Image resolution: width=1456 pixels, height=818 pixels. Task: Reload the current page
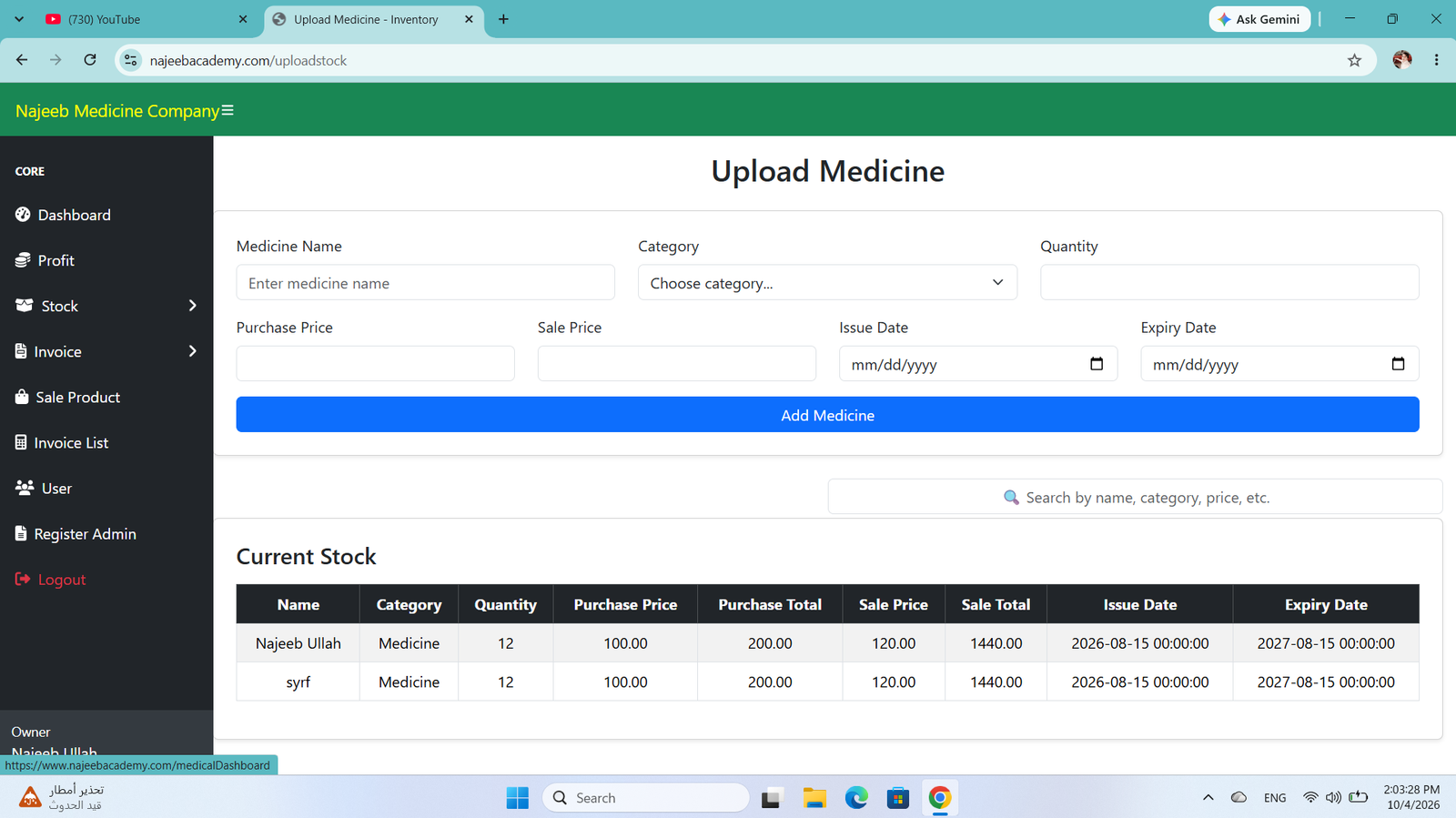[x=90, y=60]
